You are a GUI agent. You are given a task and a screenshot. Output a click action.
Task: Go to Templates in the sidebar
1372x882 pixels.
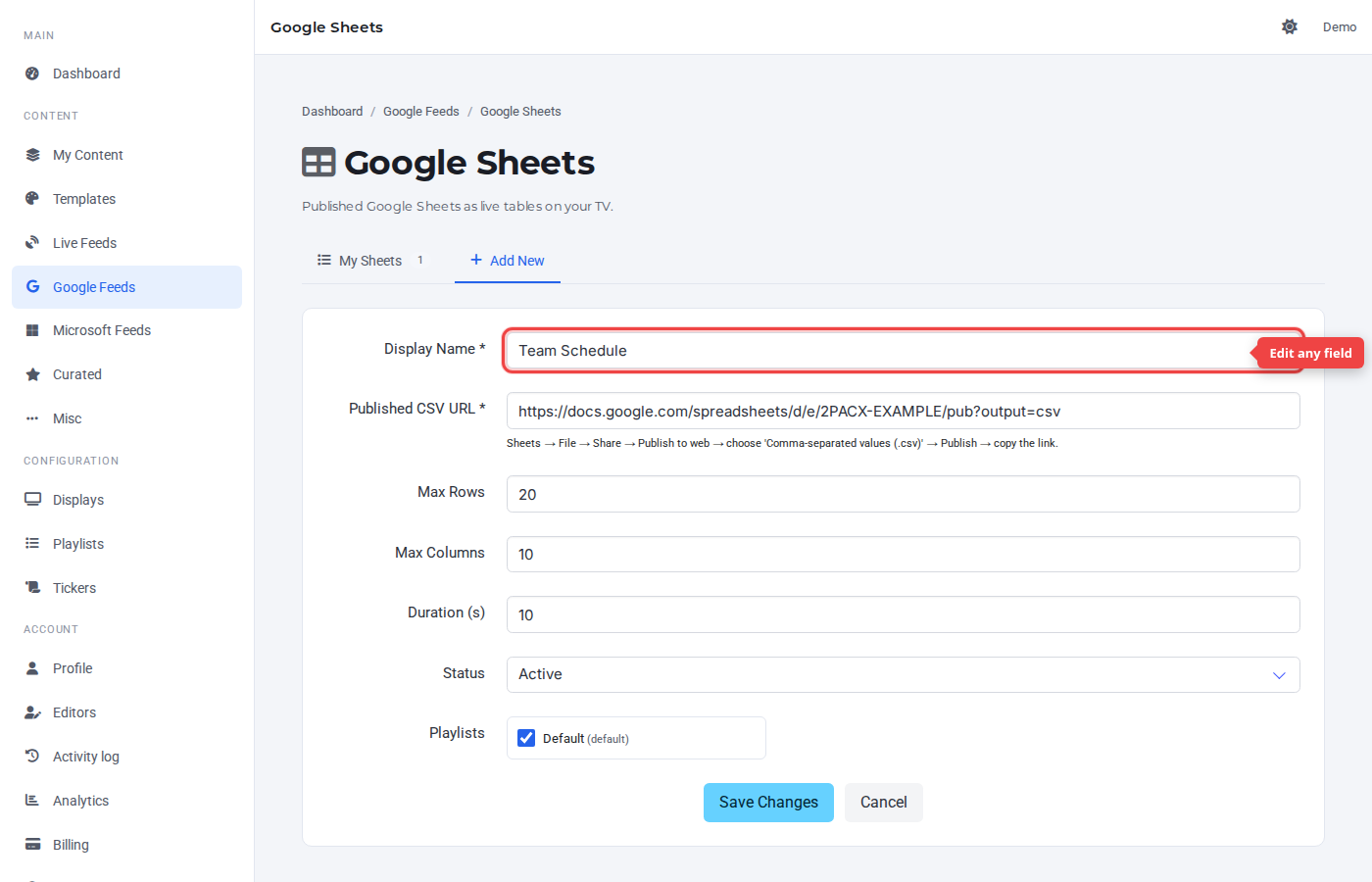(x=126, y=199)
